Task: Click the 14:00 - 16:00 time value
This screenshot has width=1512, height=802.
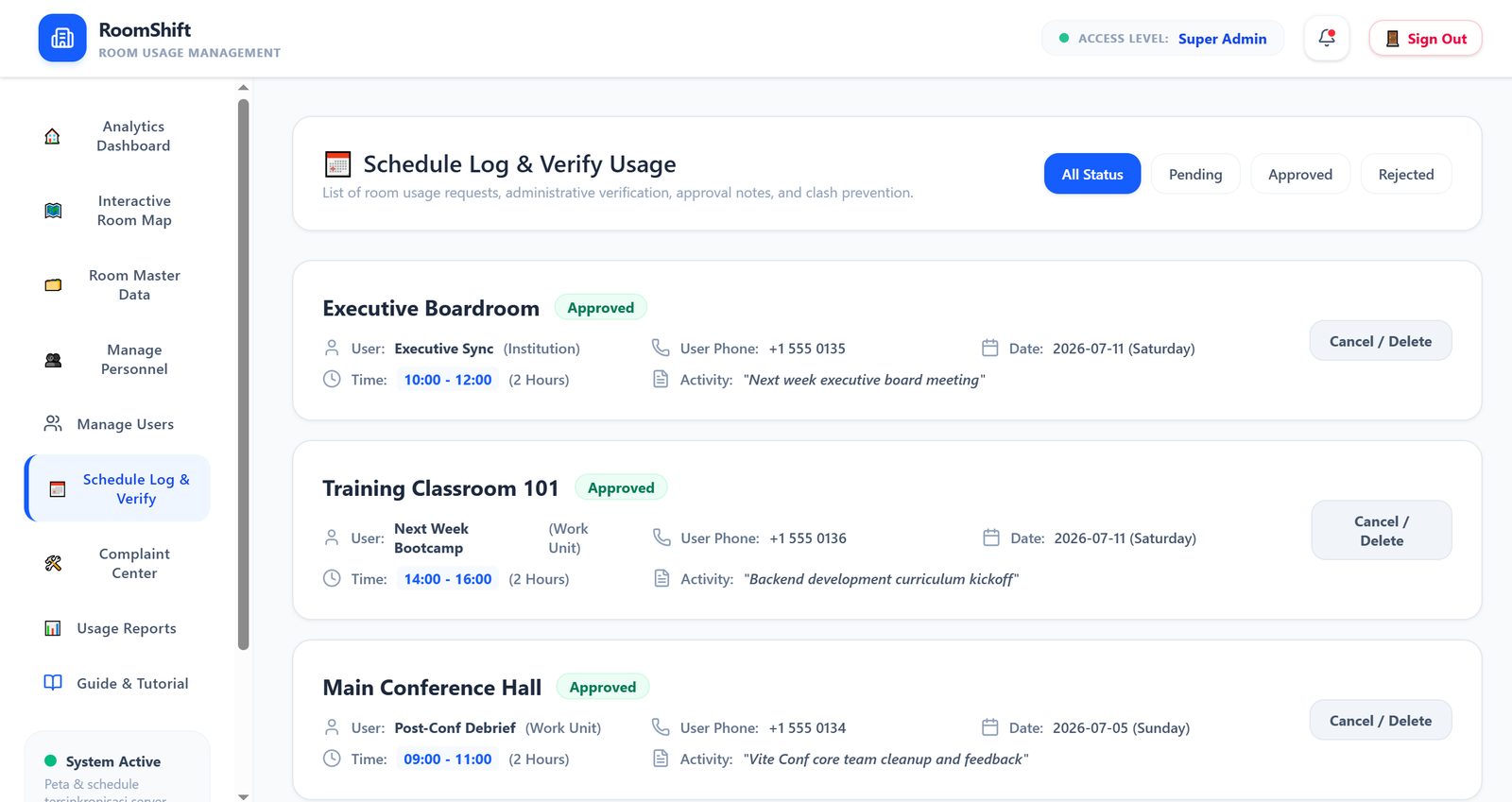Action: pos(448,579)
